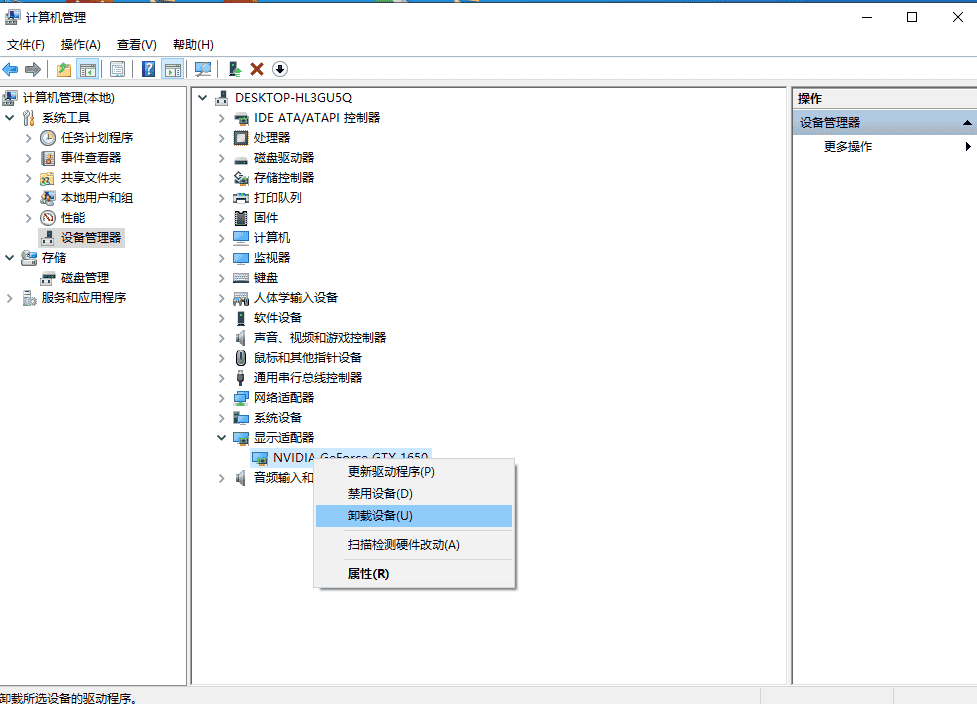The image size is (977, 704).
Task: Click the red X uninstall device toolbar icon
Action: click(258, 69)
